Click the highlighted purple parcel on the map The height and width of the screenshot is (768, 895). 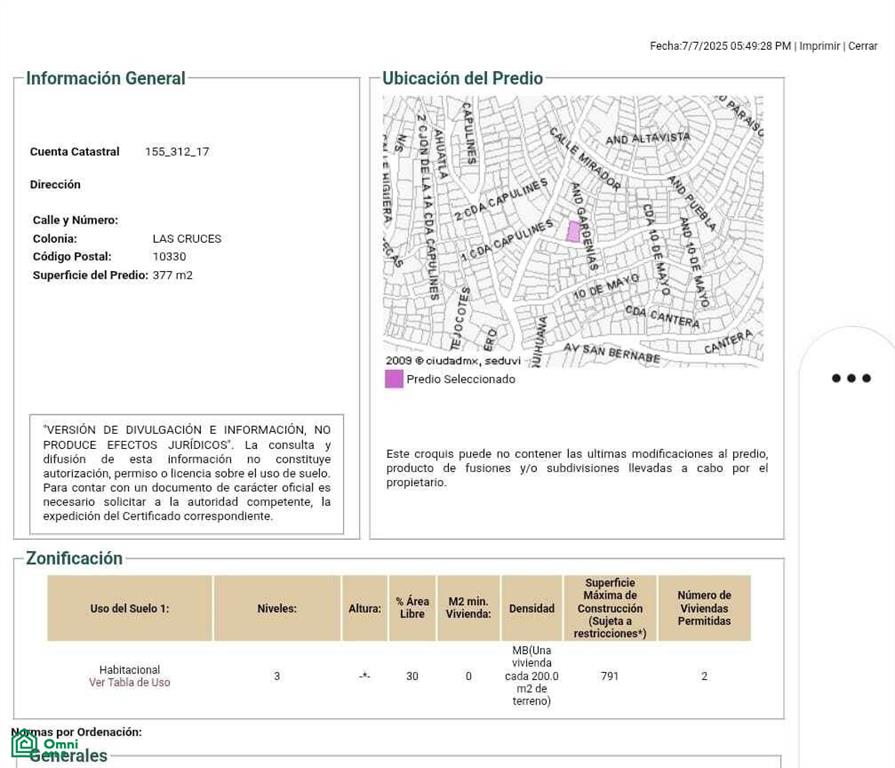click(x=573, y=232)
